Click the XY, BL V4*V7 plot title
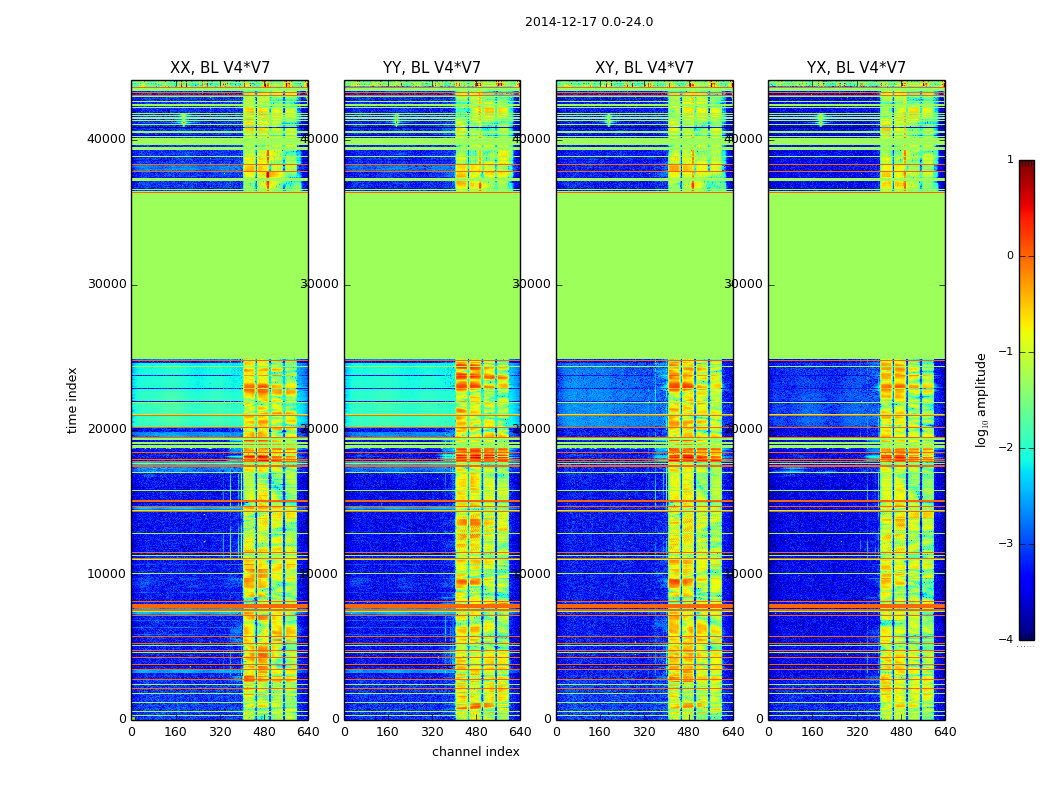The height and width of the screenshot is (800, 1050). click(644, 68)
